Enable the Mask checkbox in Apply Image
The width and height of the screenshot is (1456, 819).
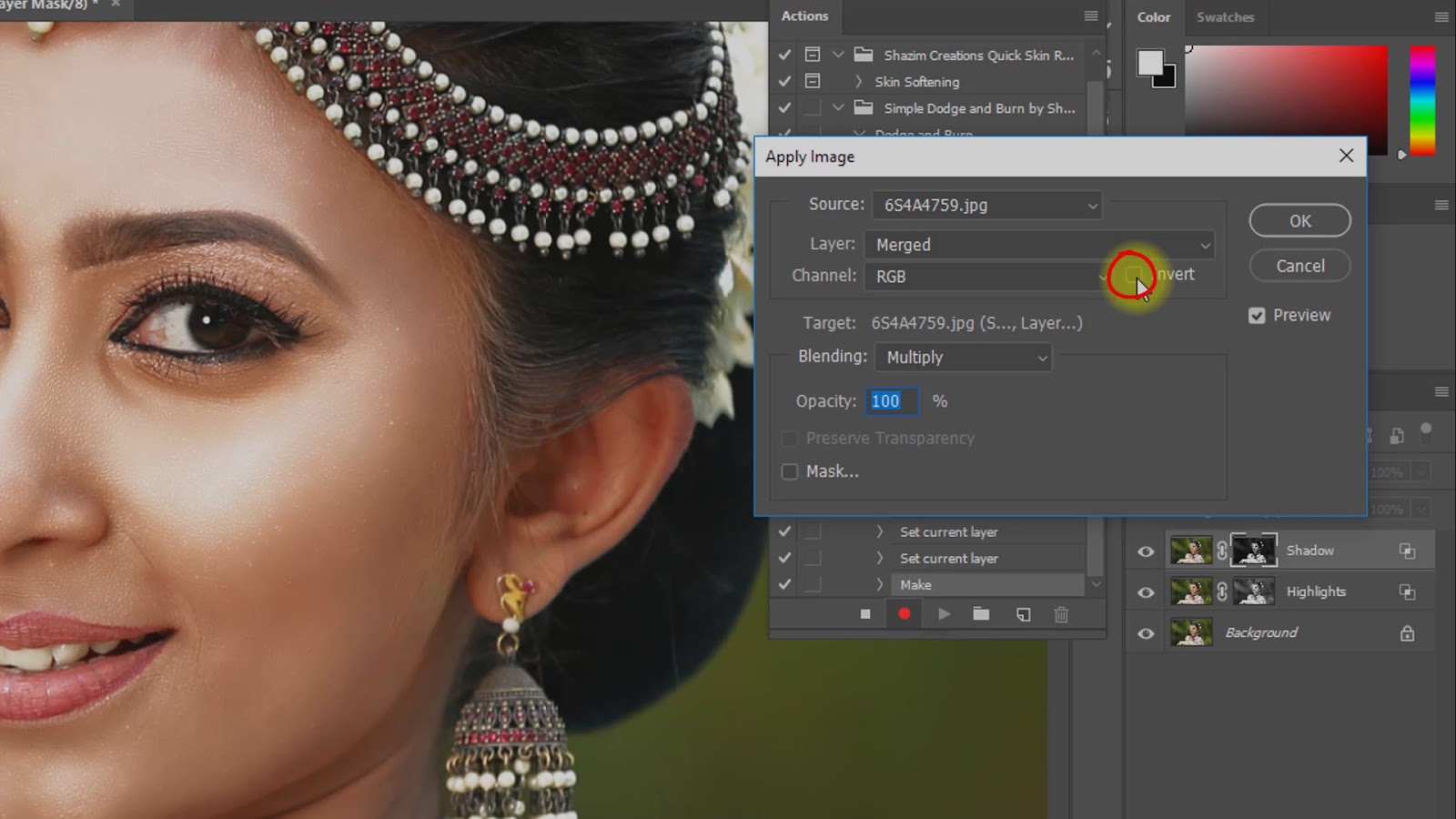pos(790,471)
